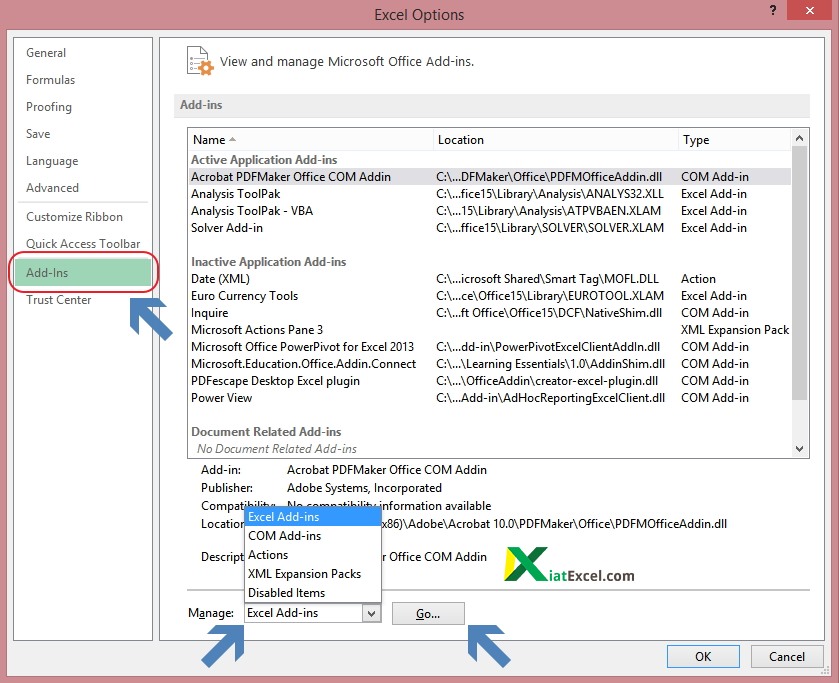Viewport: 839px width, 683px height.
Task: Close the Excel Options dialog
Action: [x=810, y=10]
